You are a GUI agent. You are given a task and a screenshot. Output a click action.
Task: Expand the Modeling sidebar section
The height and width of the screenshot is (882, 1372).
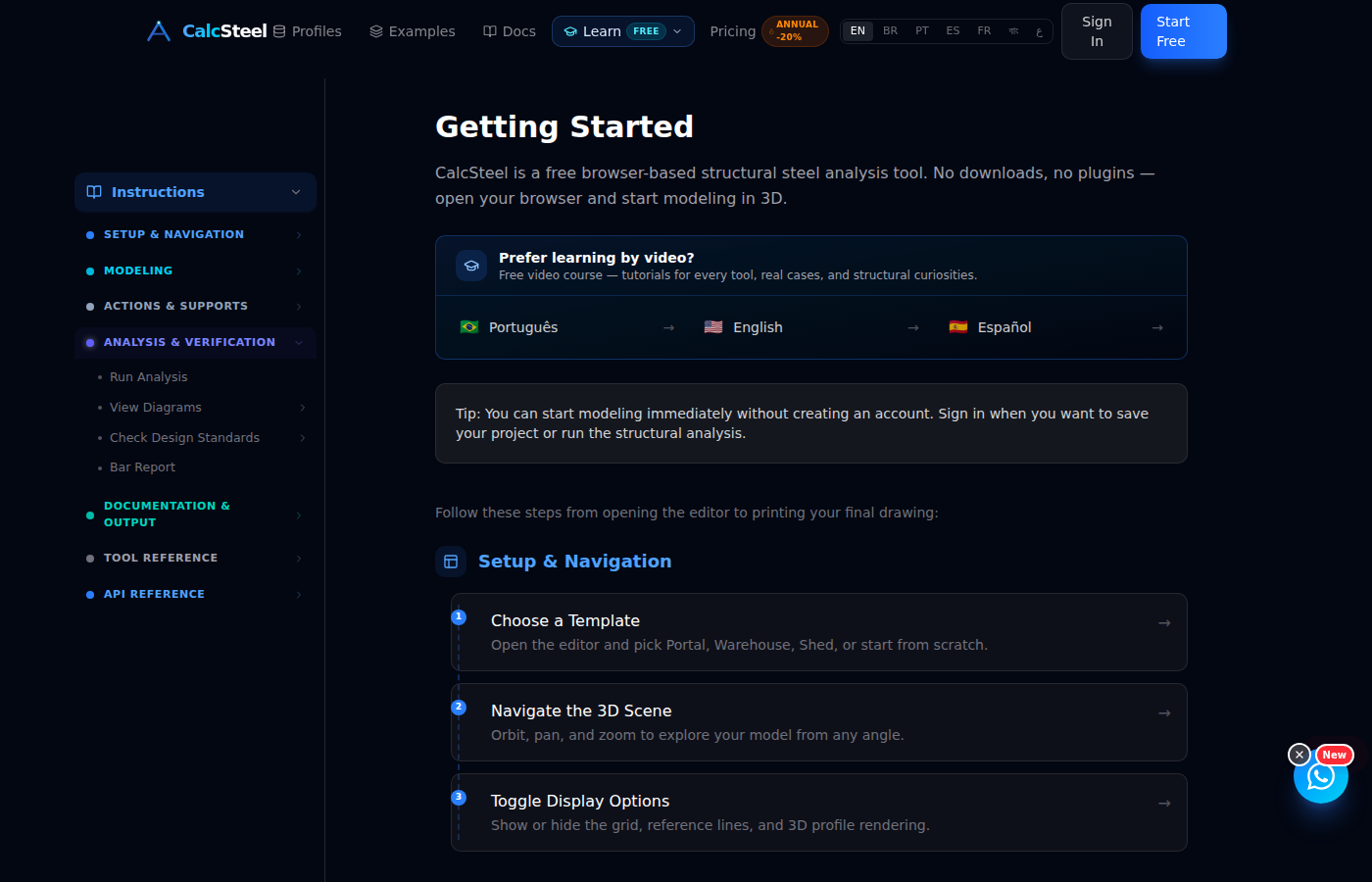point(195,270)
